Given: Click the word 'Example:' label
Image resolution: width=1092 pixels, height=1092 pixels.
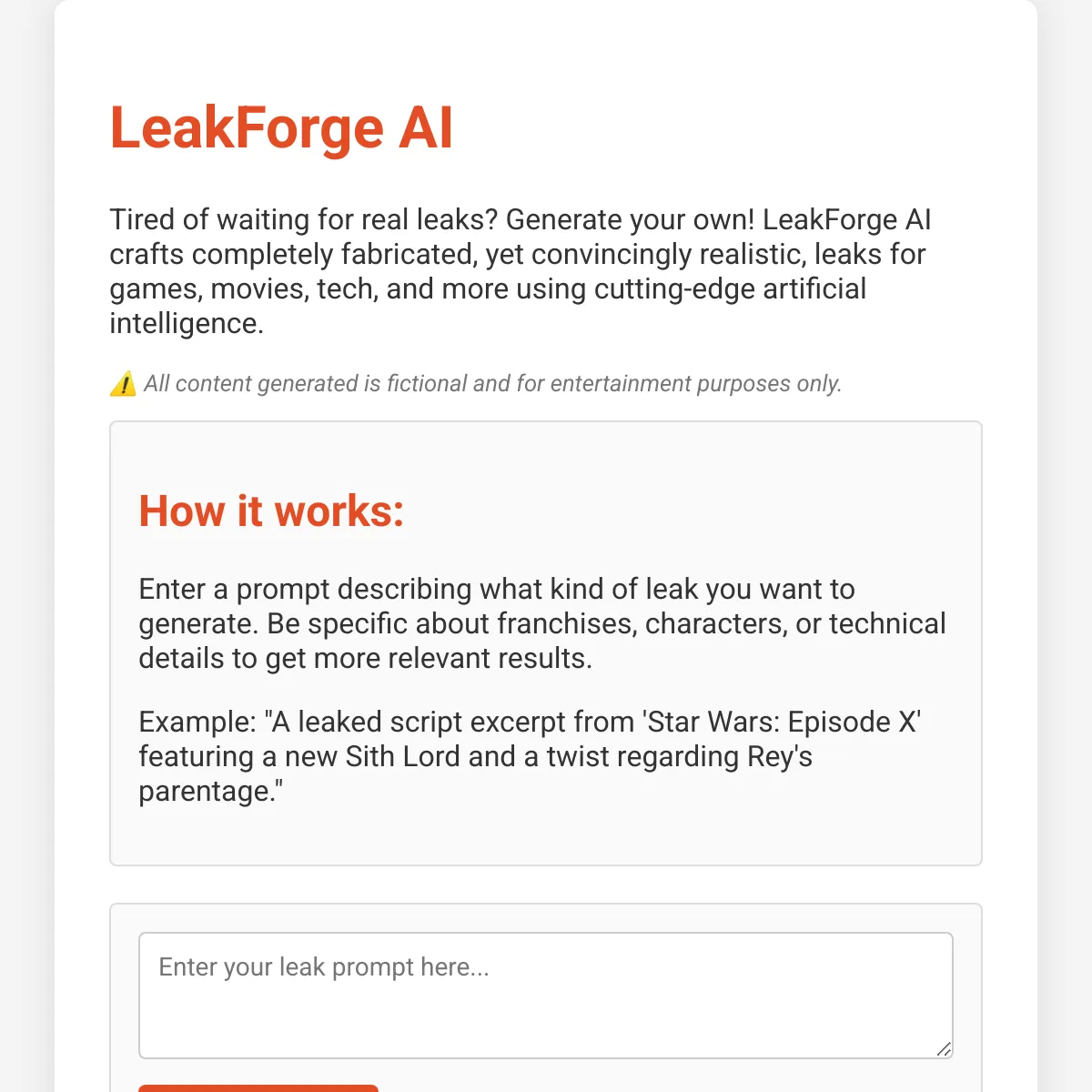Looking at the screenshot, I should pyautogui.click(x=197, y=722).
